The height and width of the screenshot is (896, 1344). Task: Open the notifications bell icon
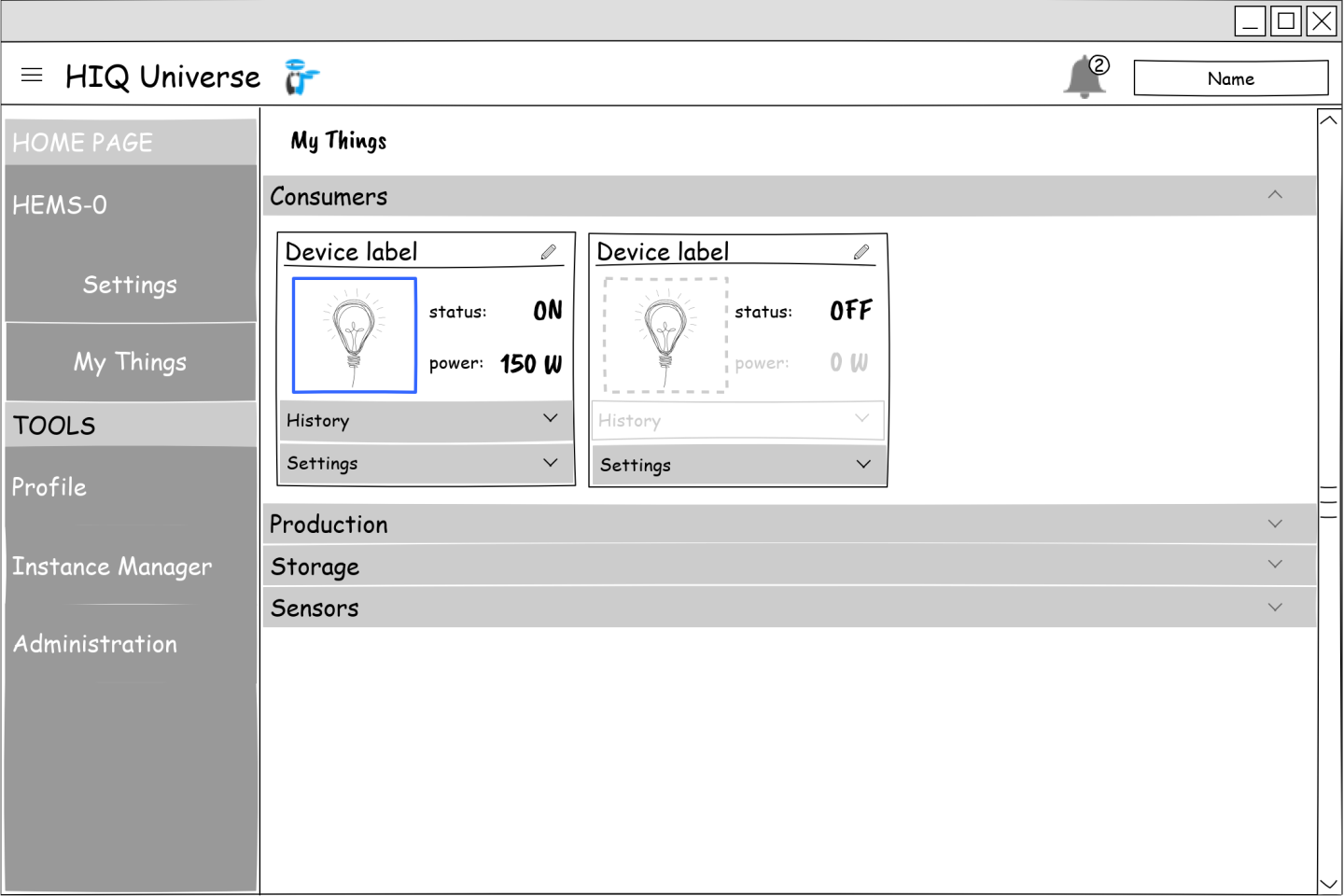coord(1085,77)
